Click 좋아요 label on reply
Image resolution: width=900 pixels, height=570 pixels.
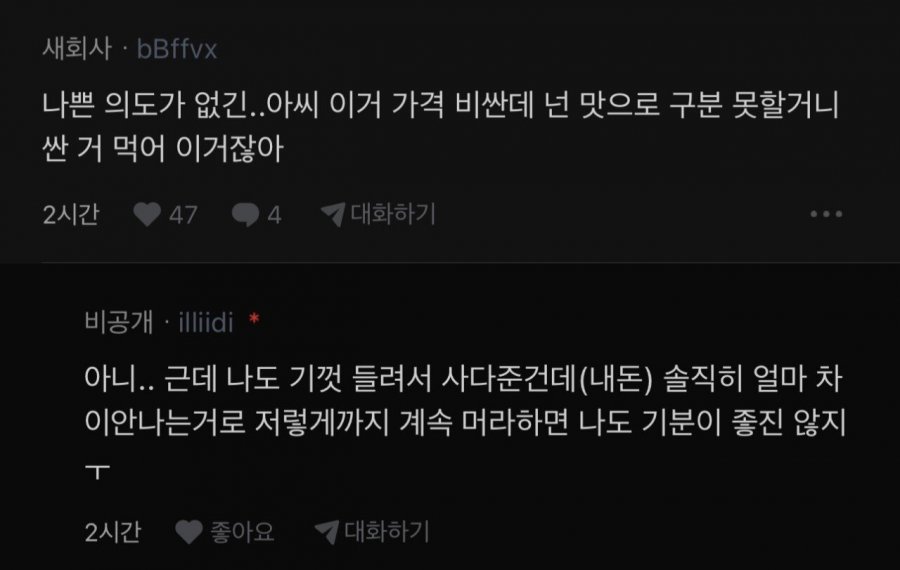click(242, 532)
